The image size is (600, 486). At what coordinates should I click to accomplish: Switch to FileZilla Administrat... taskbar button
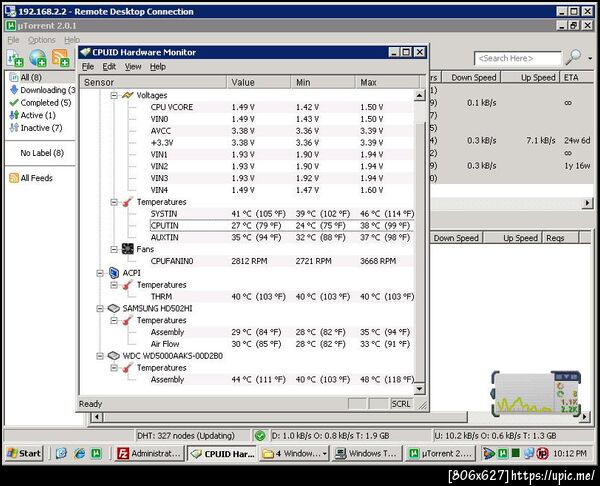[x=149, y=454]
